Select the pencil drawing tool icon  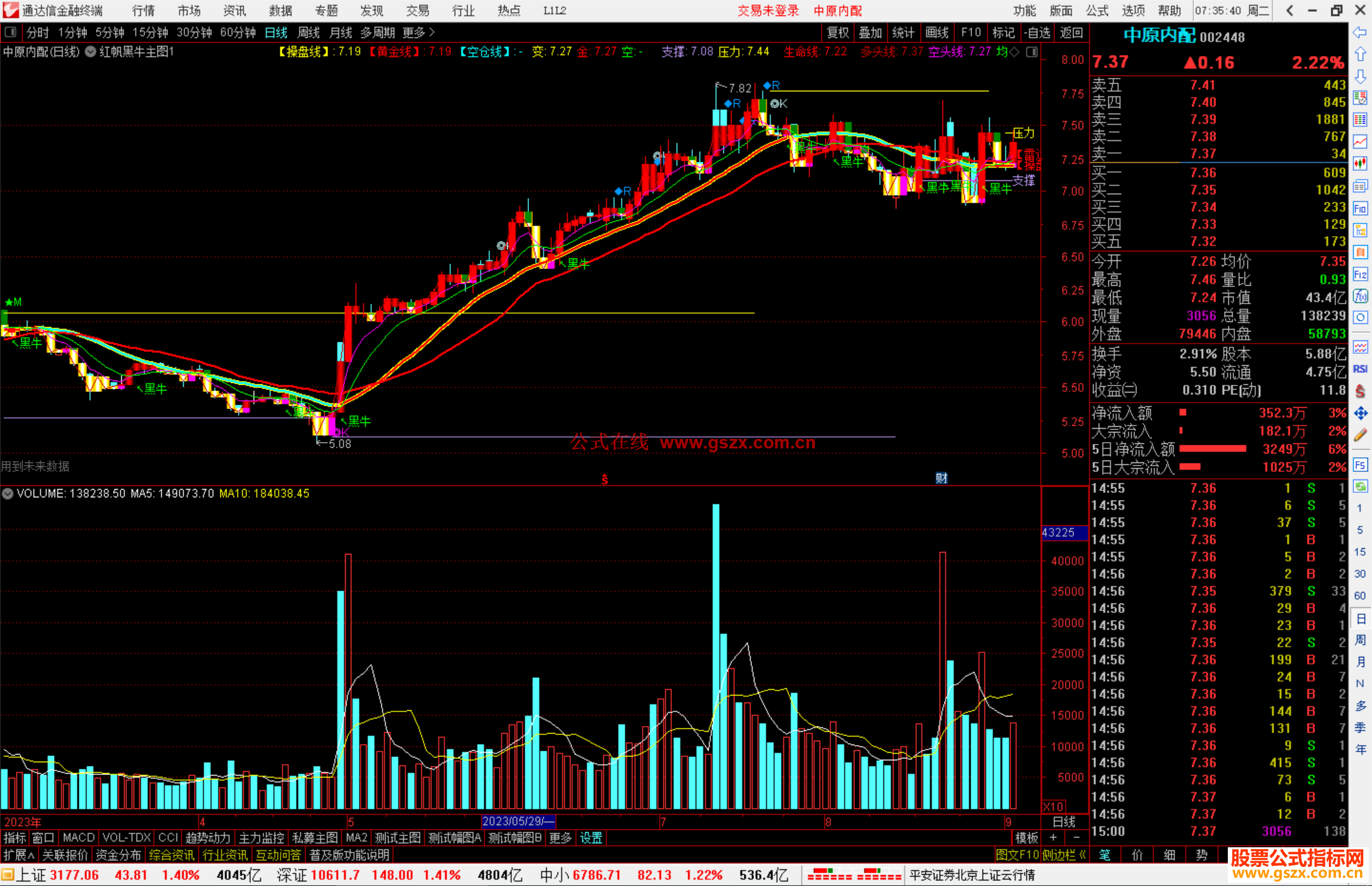pyautogui.click(x=1360, y=435)
